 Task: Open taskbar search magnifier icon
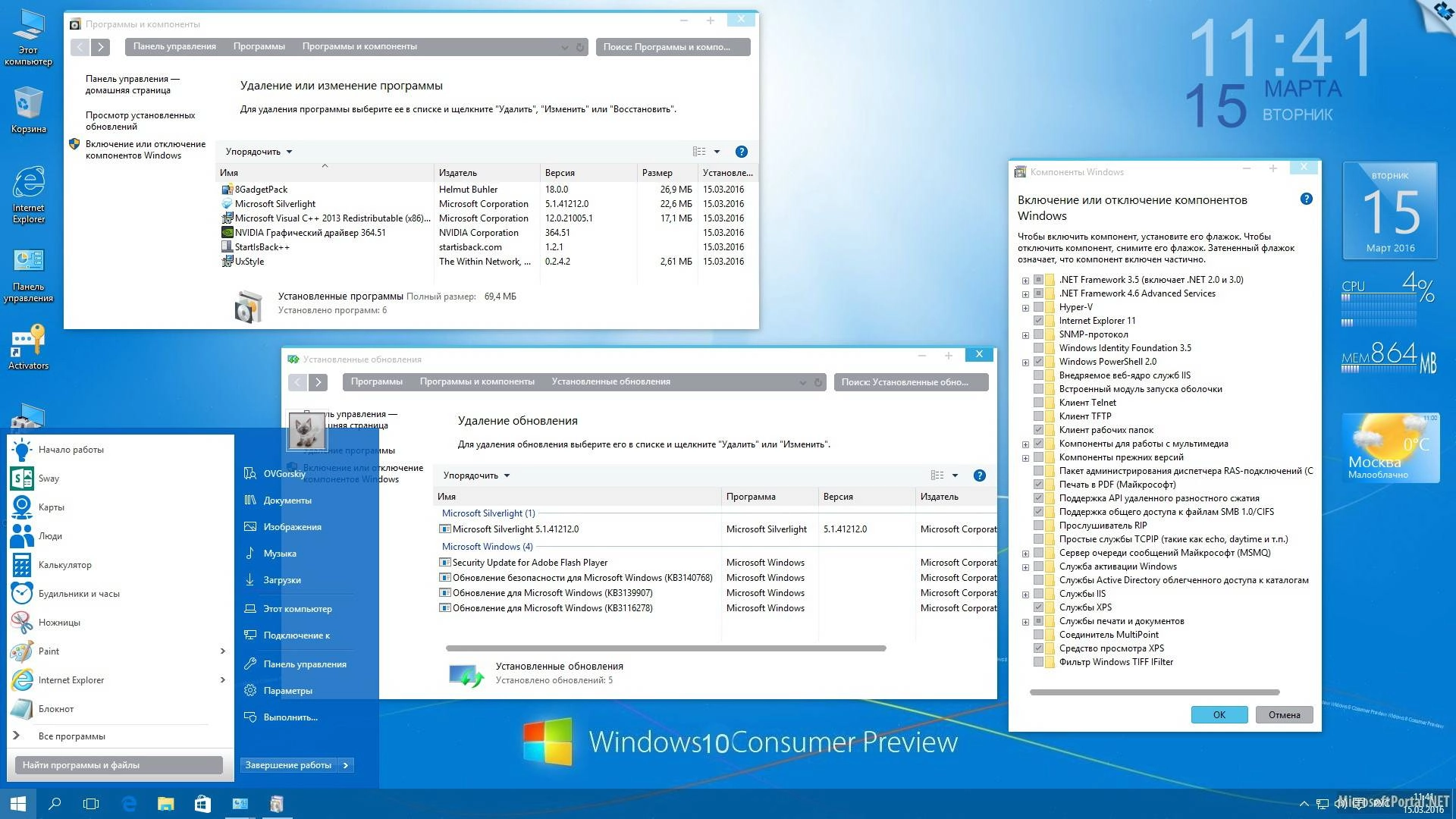click(55, 804)
